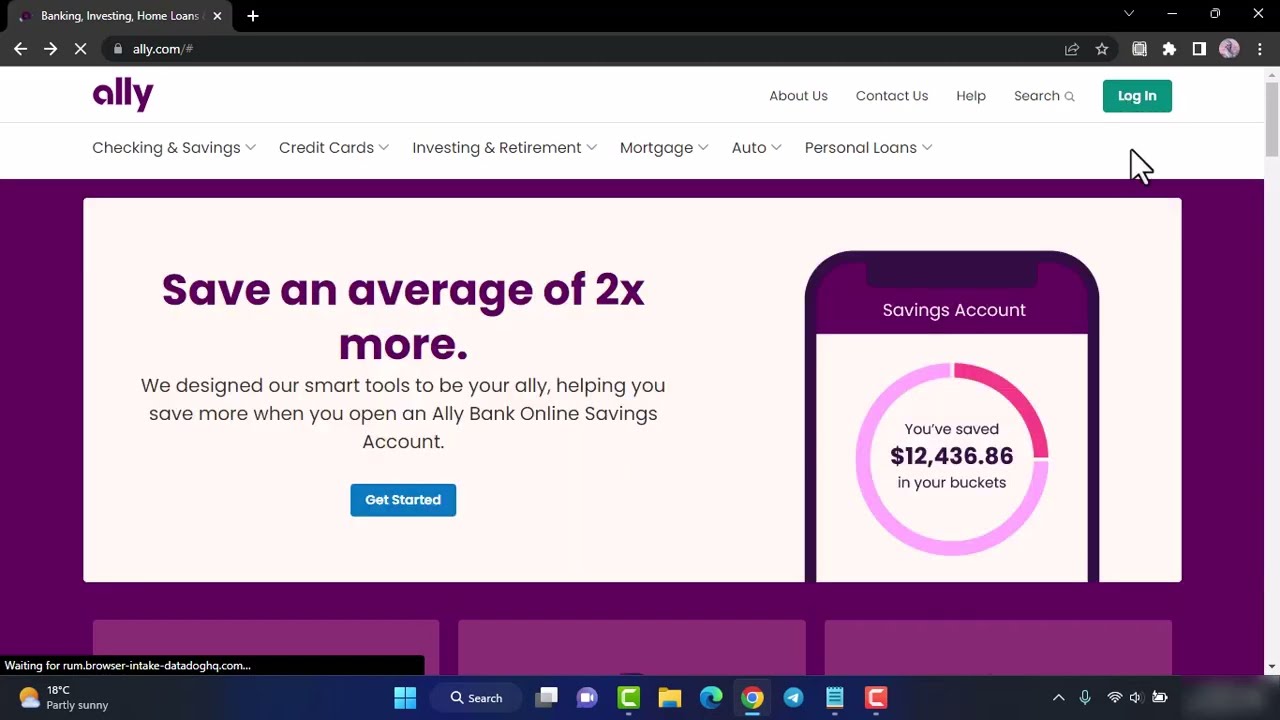
Task: Expand the Auto menu
Action: coord(757,148)
